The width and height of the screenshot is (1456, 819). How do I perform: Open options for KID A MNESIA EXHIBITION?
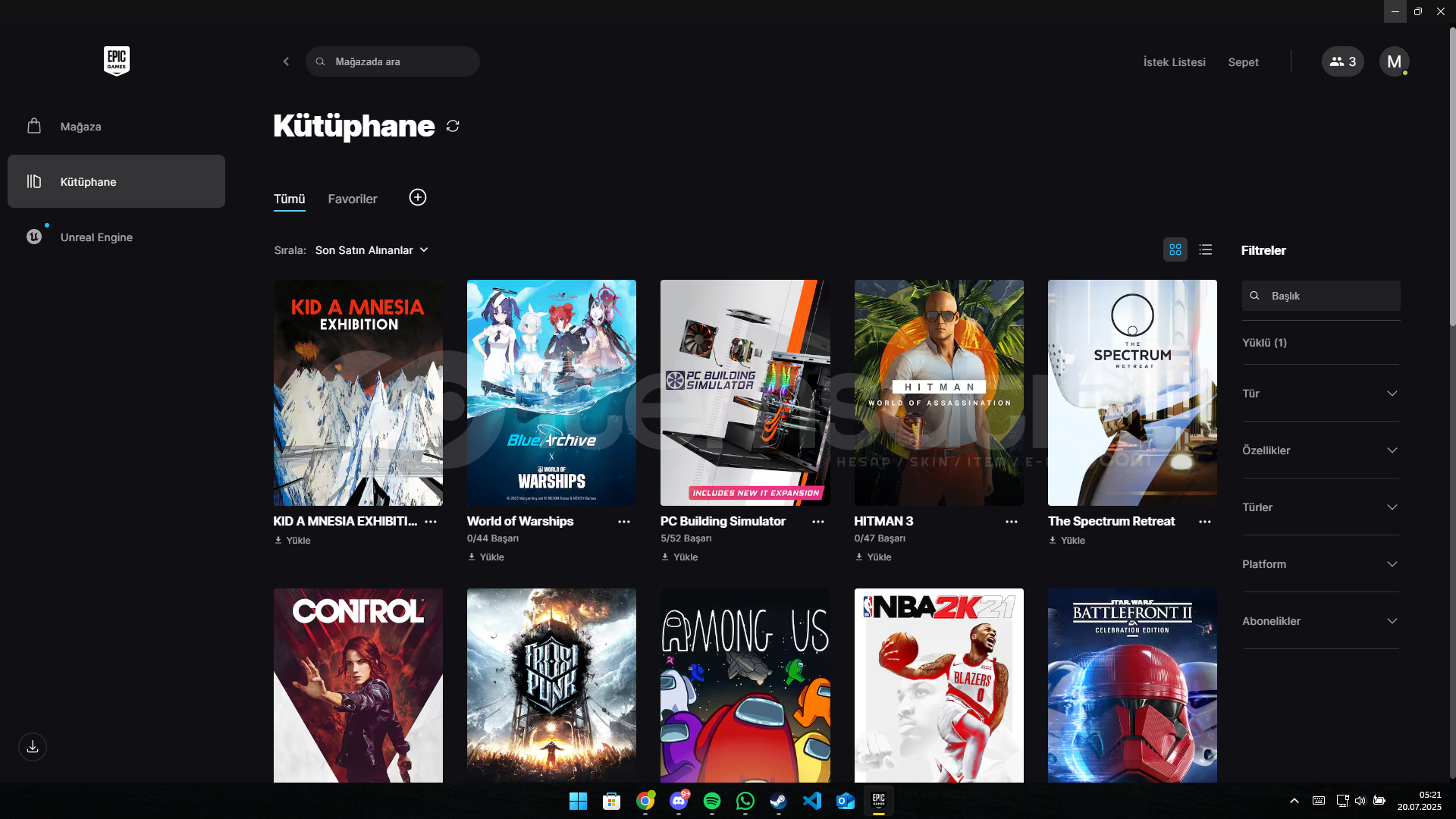pos(431,522)
